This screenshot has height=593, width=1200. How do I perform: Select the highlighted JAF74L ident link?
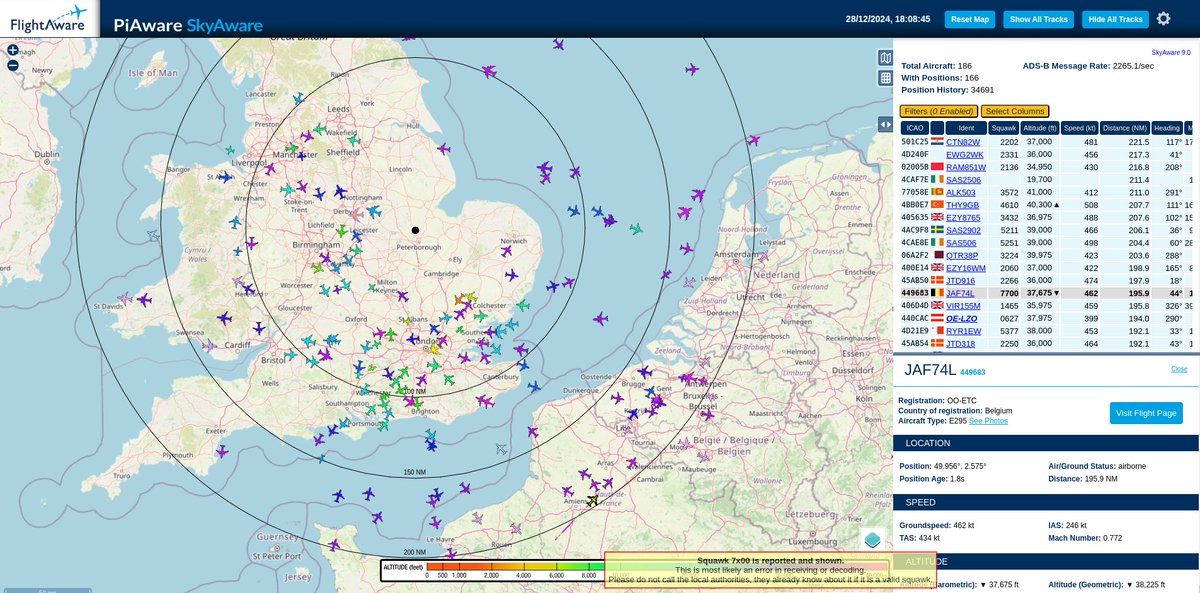961,293
